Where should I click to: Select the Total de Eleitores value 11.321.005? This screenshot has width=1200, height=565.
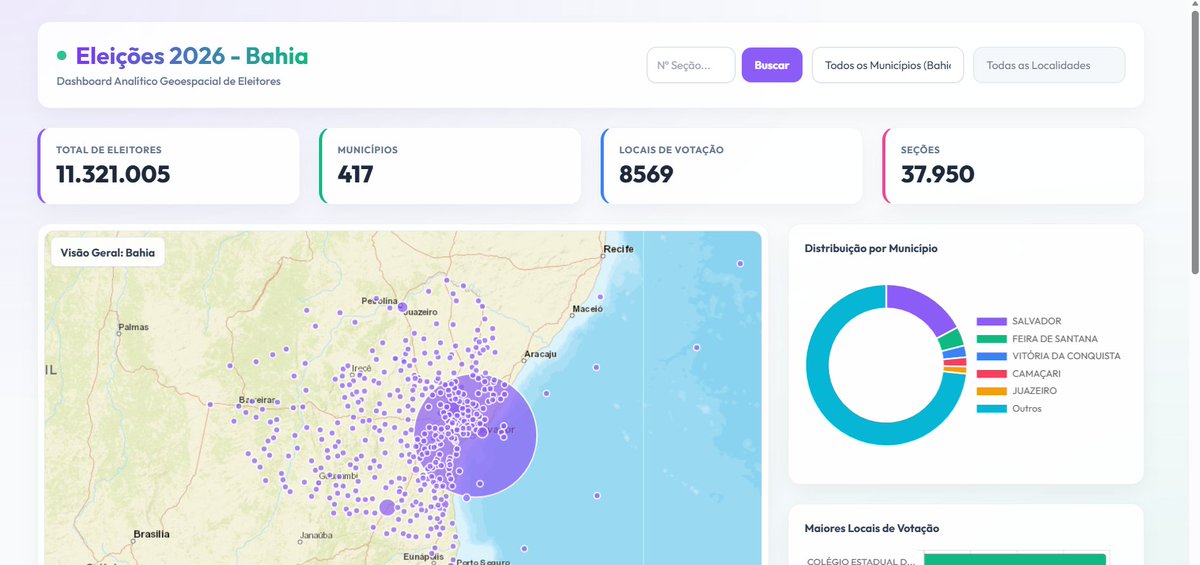pos(113,175)
